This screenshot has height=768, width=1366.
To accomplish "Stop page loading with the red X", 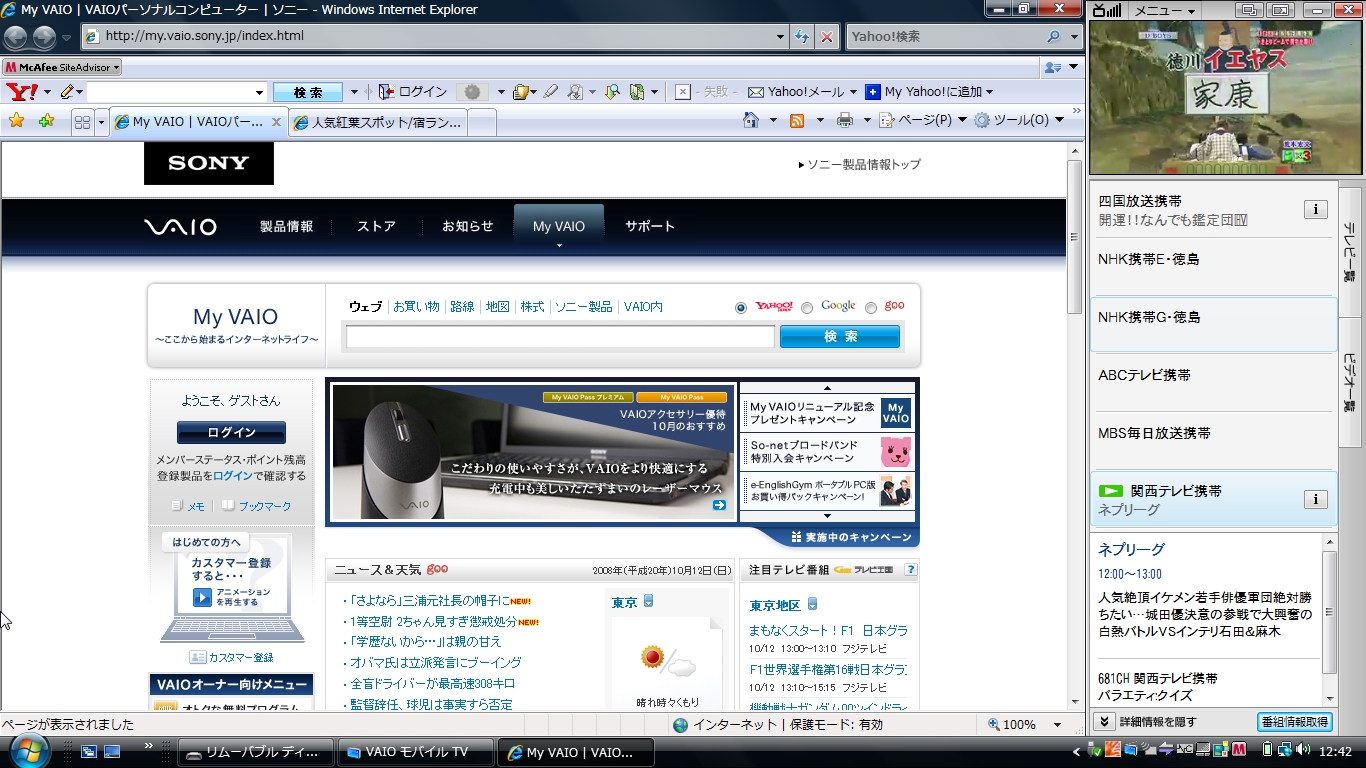I will coord(827,37).
